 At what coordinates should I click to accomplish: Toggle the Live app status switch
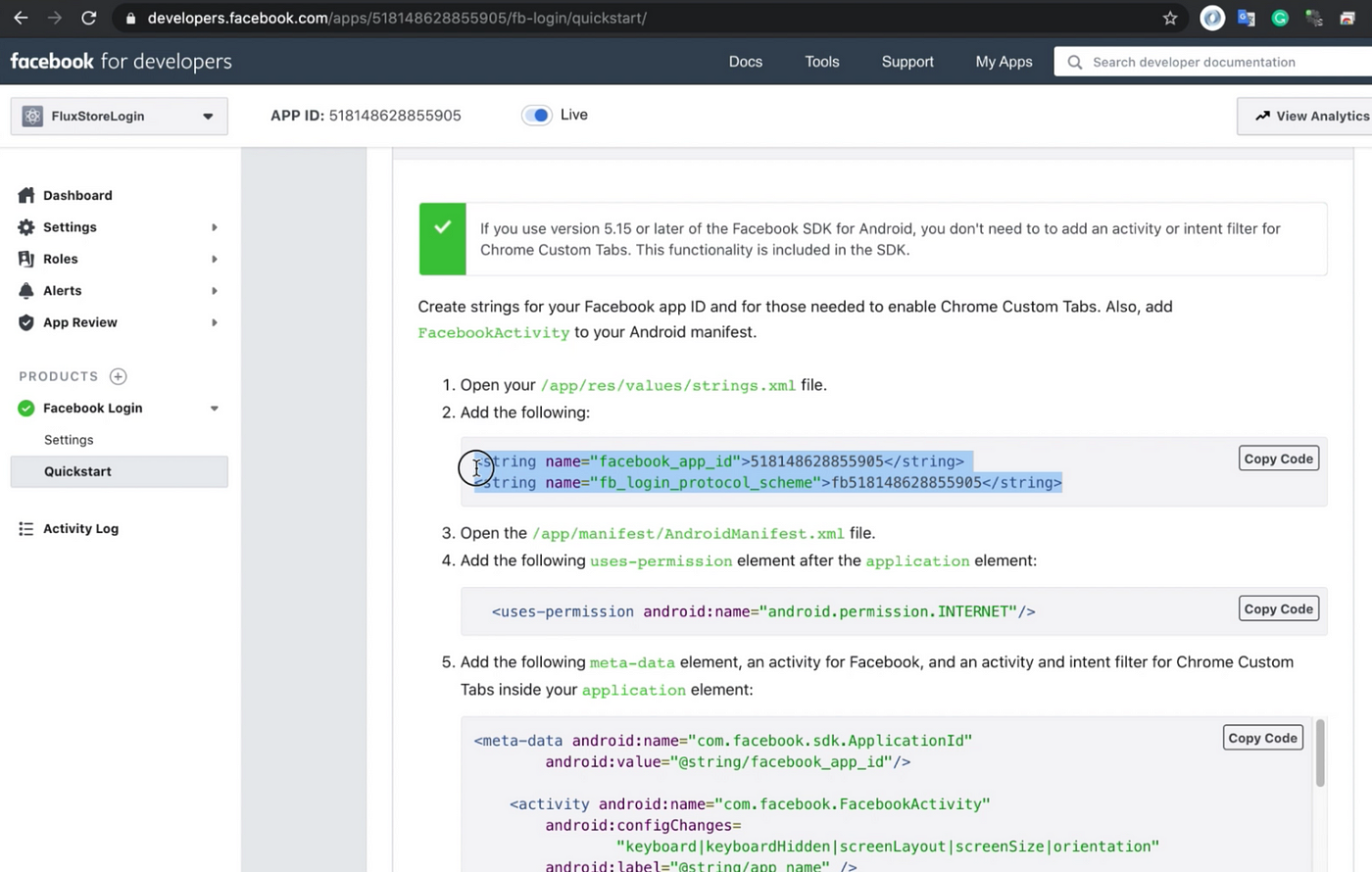click(536, 115)
